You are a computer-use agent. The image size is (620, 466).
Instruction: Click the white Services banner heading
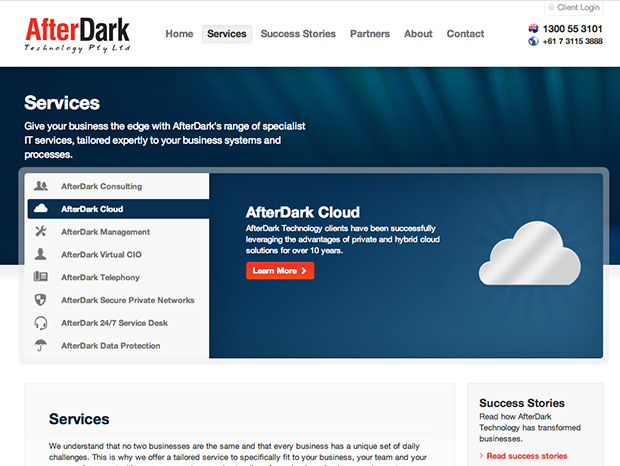[x=62, y=103]
